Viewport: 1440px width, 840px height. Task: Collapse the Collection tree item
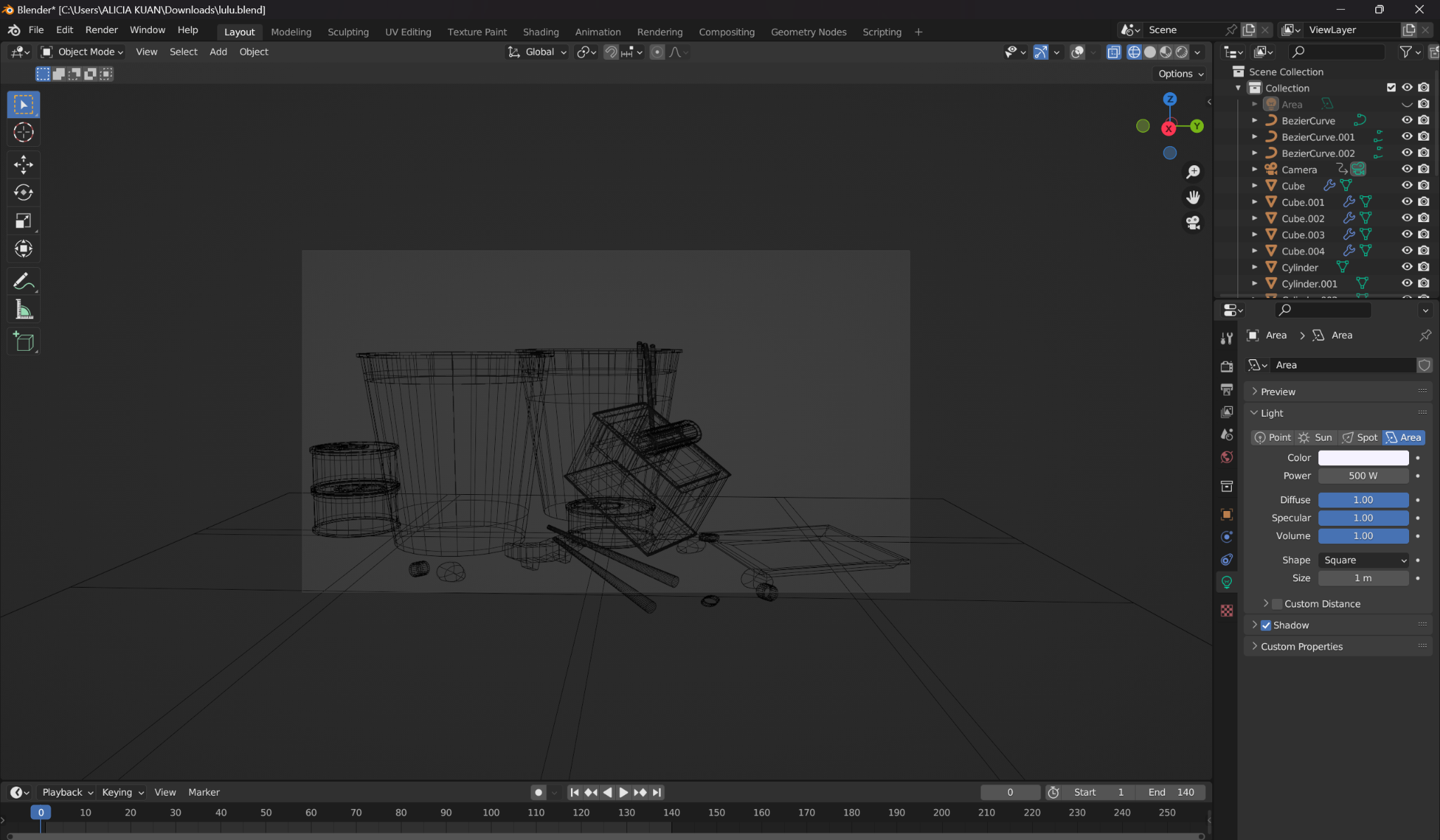click(1238, 88)
